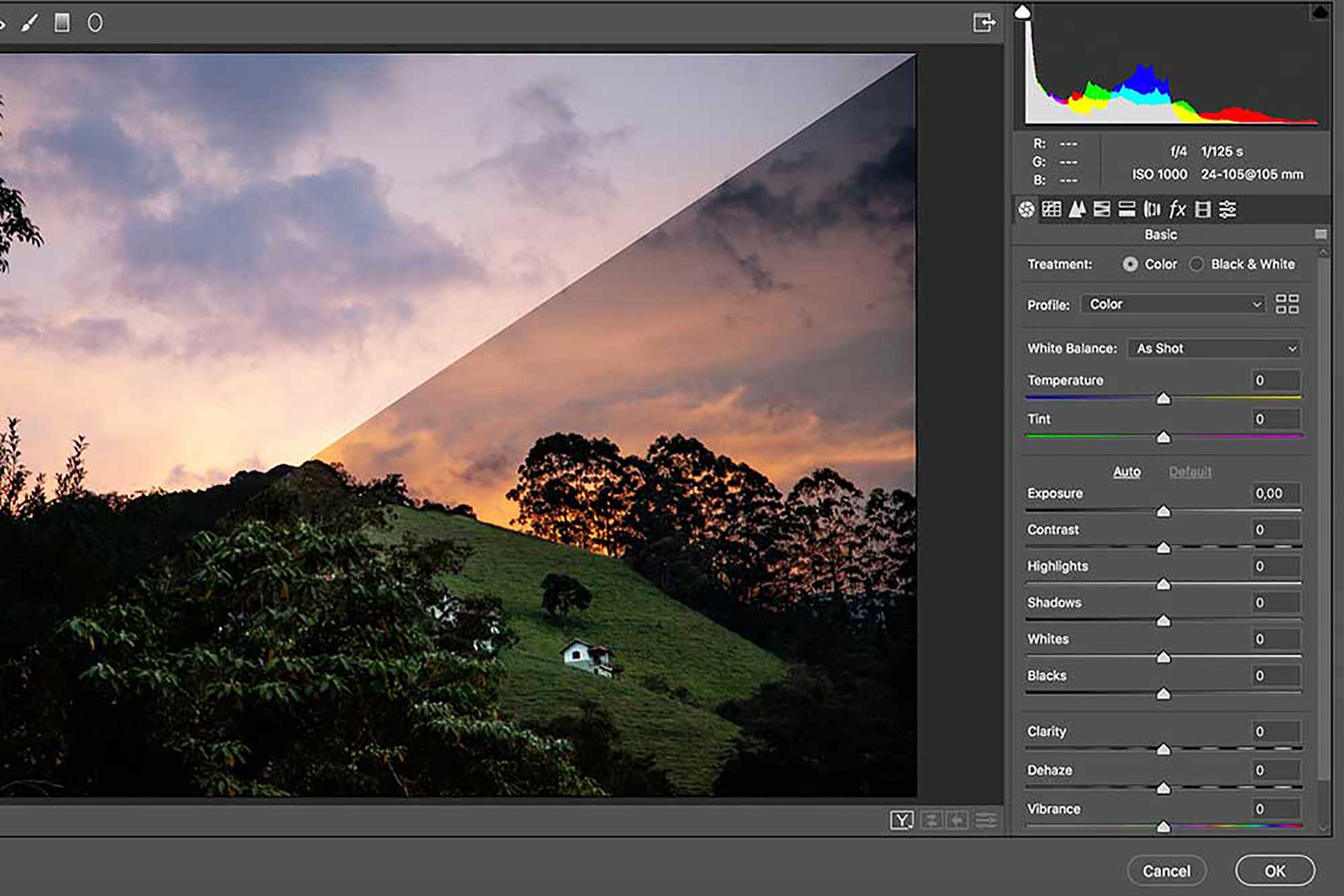1344x896 pixels.
Task: Open the Tone Curve panel tab
Action: tap(1052, 210)
